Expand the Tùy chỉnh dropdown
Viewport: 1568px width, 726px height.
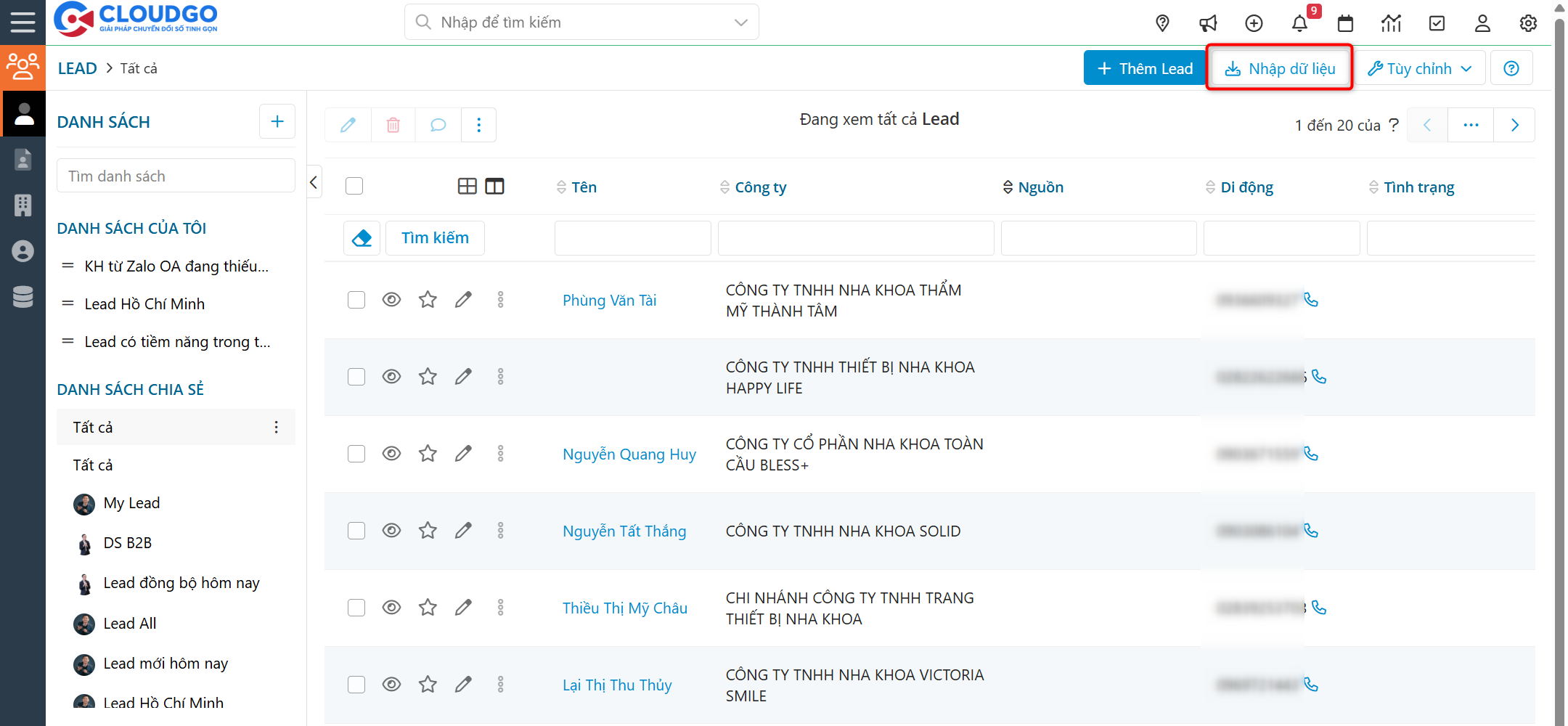point(1420,68)
